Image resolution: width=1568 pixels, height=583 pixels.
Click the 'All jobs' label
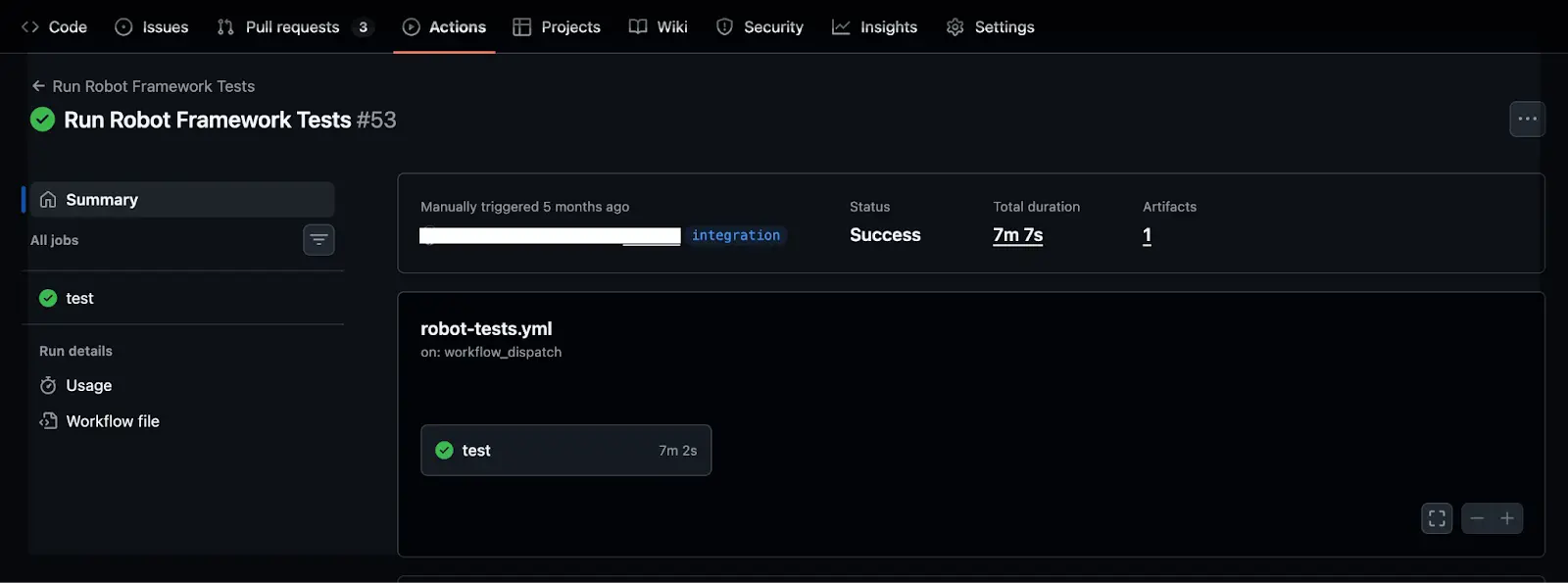[x=55, y=240]
